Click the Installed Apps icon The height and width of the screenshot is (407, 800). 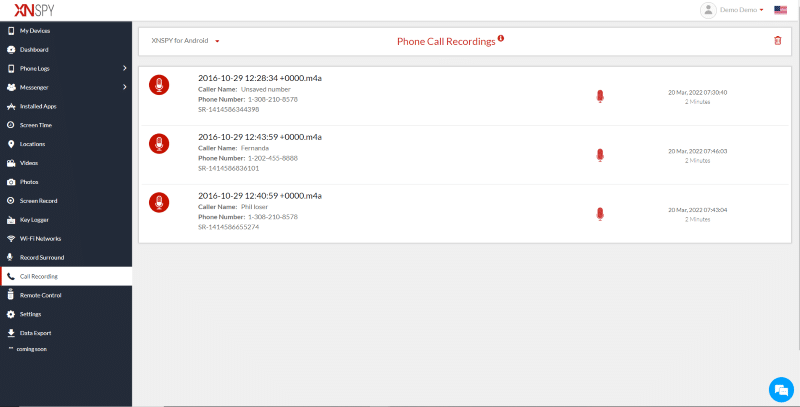(11, 107)
